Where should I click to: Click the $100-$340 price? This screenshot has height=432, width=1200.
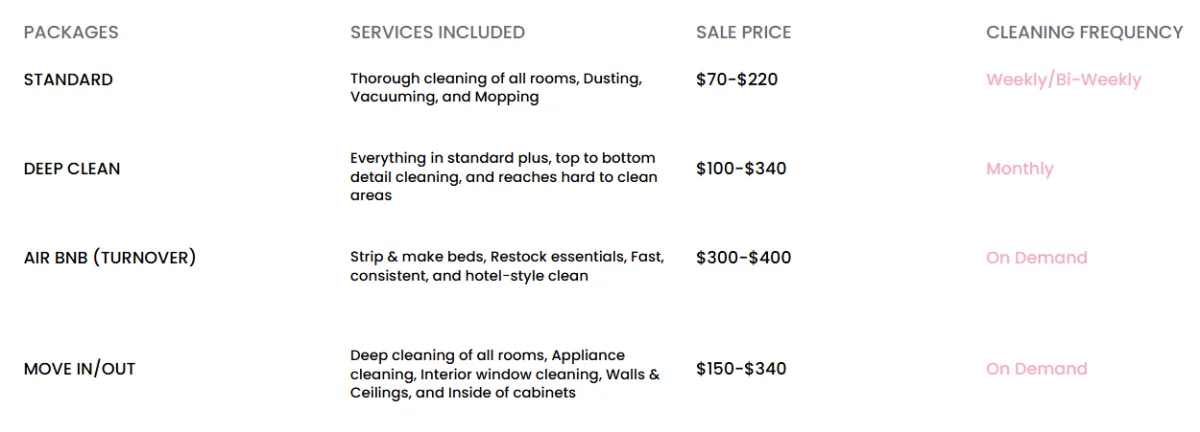coord(741,168)
